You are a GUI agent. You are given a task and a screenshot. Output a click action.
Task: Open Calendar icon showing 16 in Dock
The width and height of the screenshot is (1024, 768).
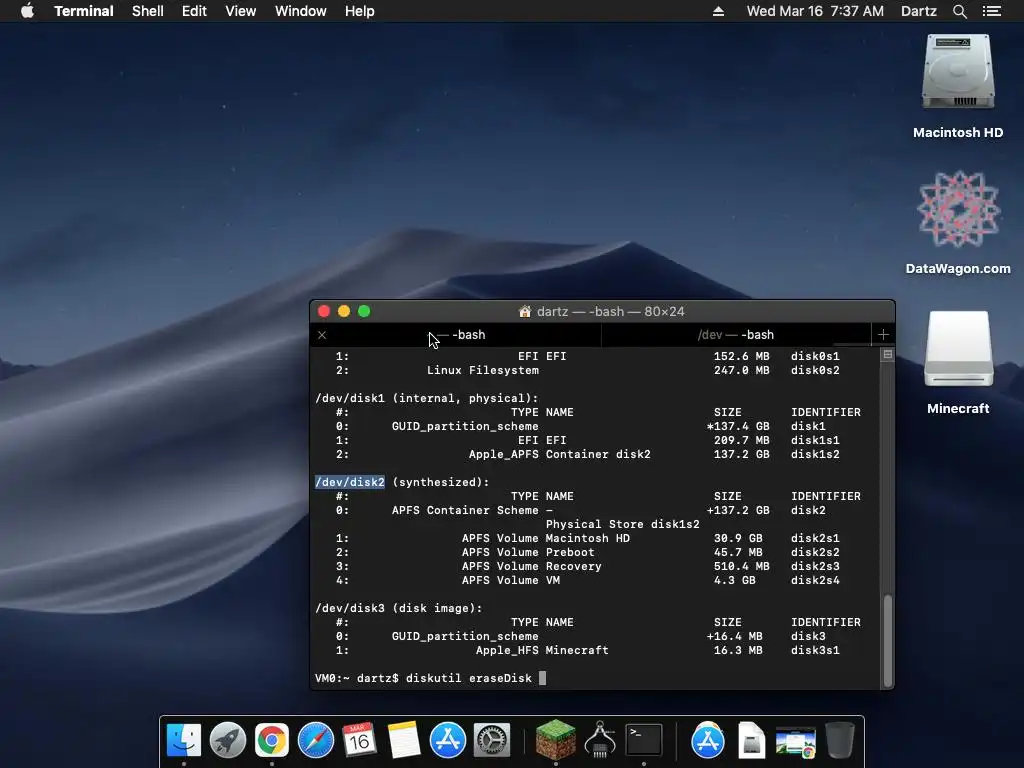[x=360, y=740]
